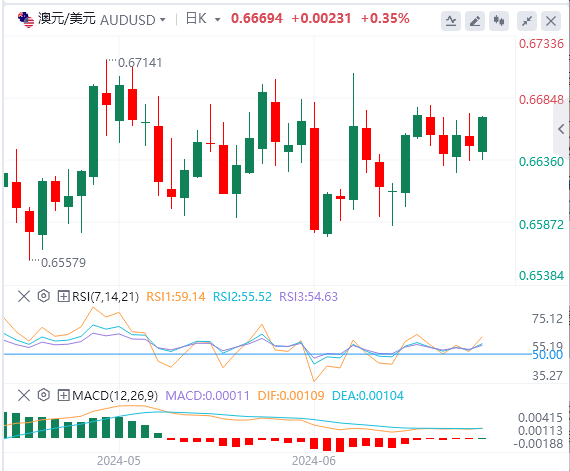Collapse chart with shrink arrows icon
This screenshot has width=570, height=471.
point(527,21)
